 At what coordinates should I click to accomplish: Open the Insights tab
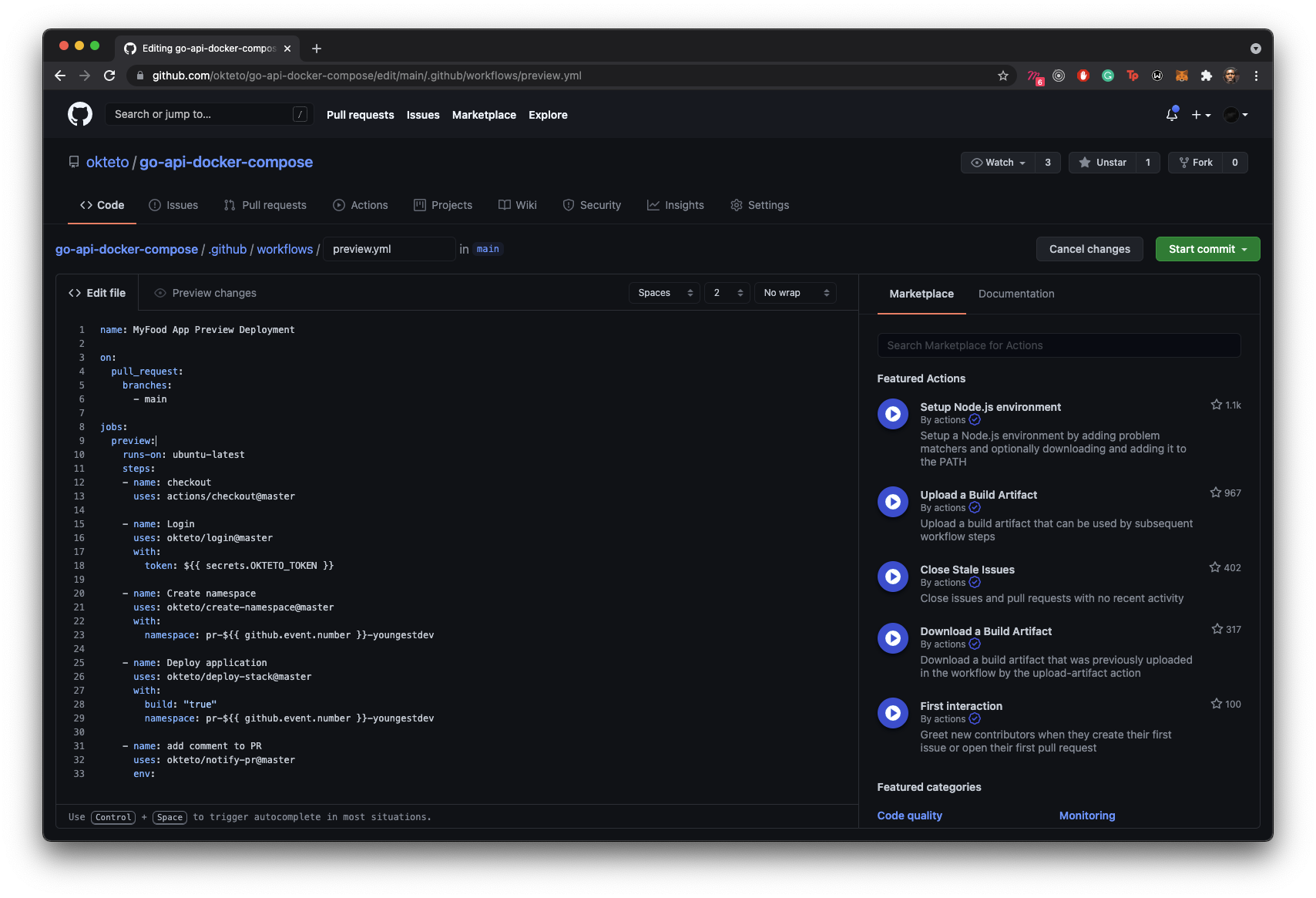tap(676, 205)
